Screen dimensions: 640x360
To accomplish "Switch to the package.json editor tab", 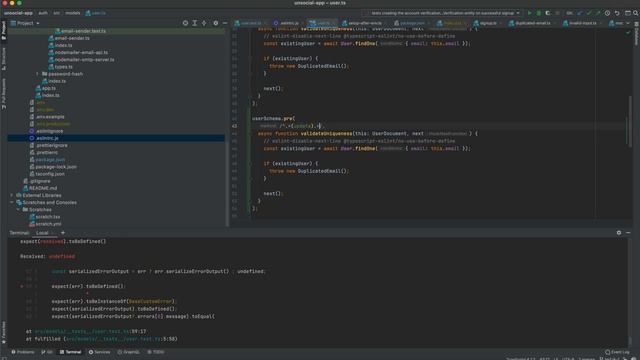I will (409, 23).
